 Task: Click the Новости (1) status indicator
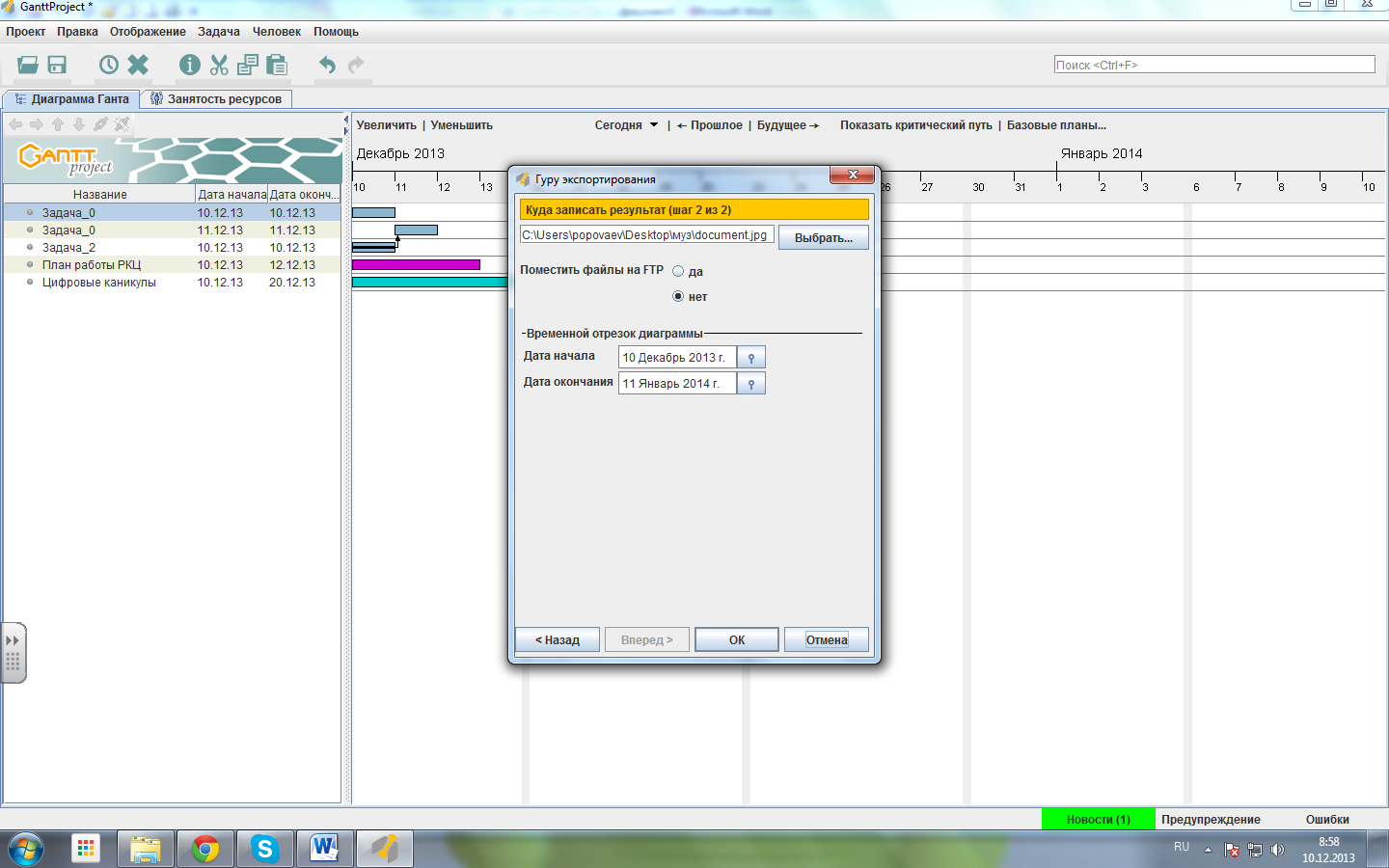click(1099, 820)
